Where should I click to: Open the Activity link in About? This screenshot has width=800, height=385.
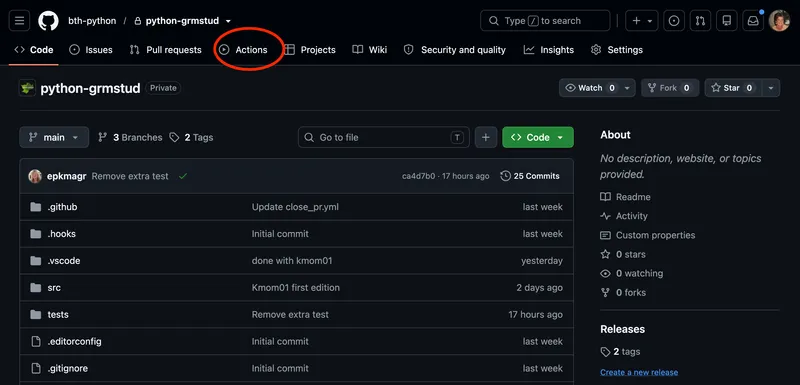pos(624,216)
